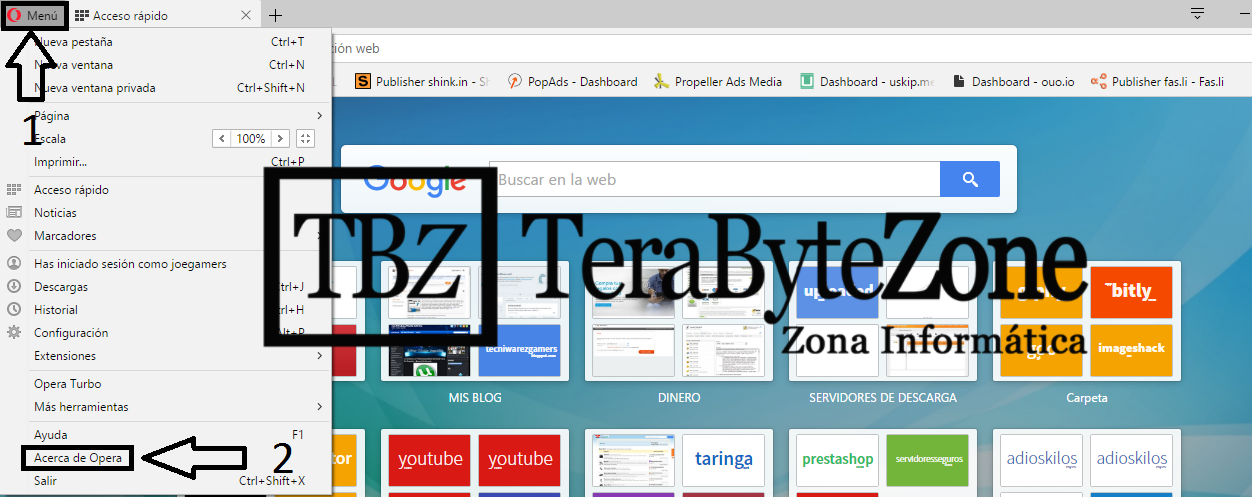Open Dashboard - ouo.io bookmark
Image resolution: width=1252 pixels, height=497 pixels.
(1013, 82)
